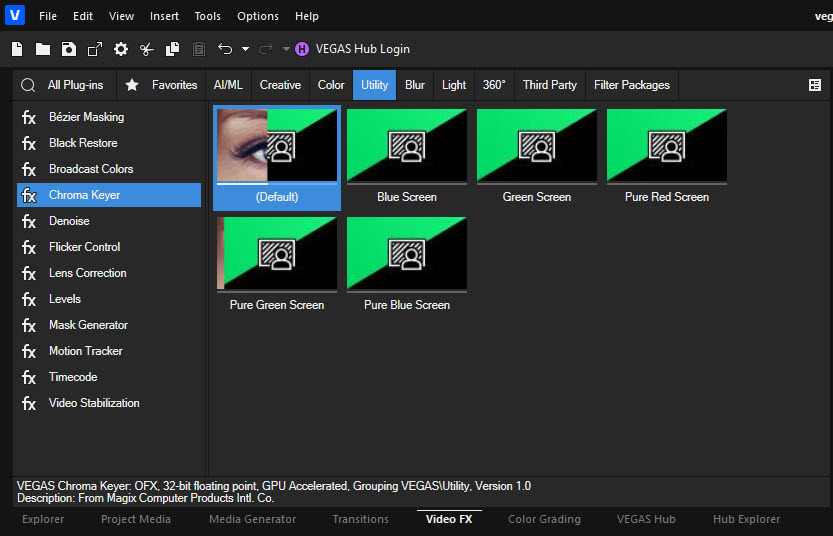Viewport: 833px width, 536px height.
Task: Switch to the Color category
Action: (331, 85)
